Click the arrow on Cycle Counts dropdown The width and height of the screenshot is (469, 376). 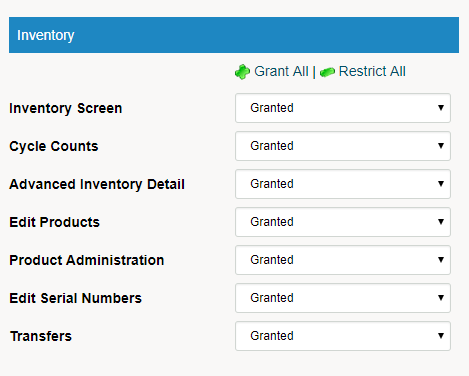coord(441,146)
